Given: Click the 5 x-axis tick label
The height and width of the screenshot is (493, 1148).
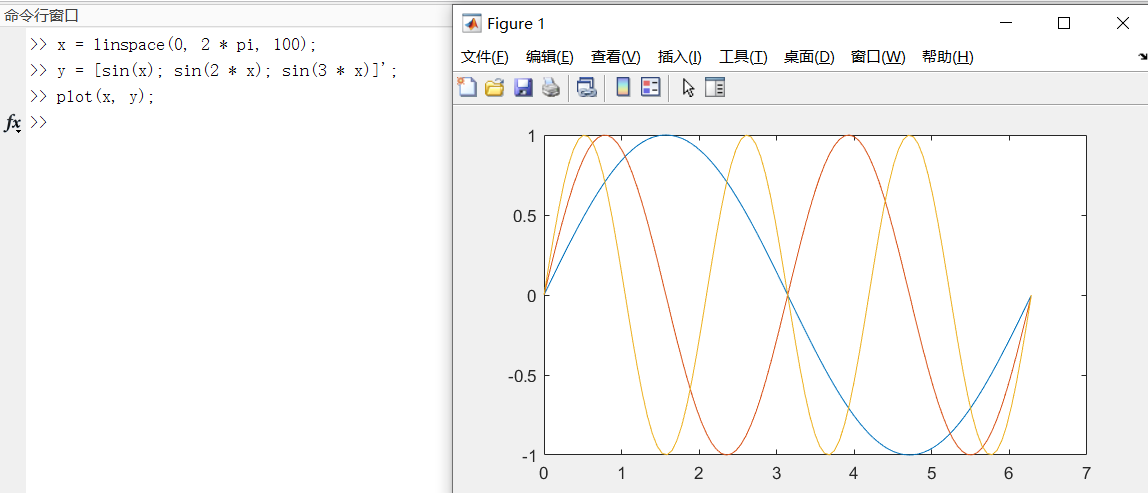Looking at the screenshot, I should click(x=931, y=472).
